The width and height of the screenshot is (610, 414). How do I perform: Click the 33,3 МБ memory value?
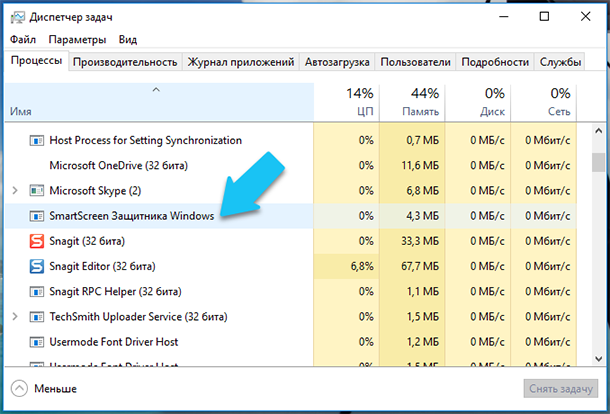click(x=420, y=241)
